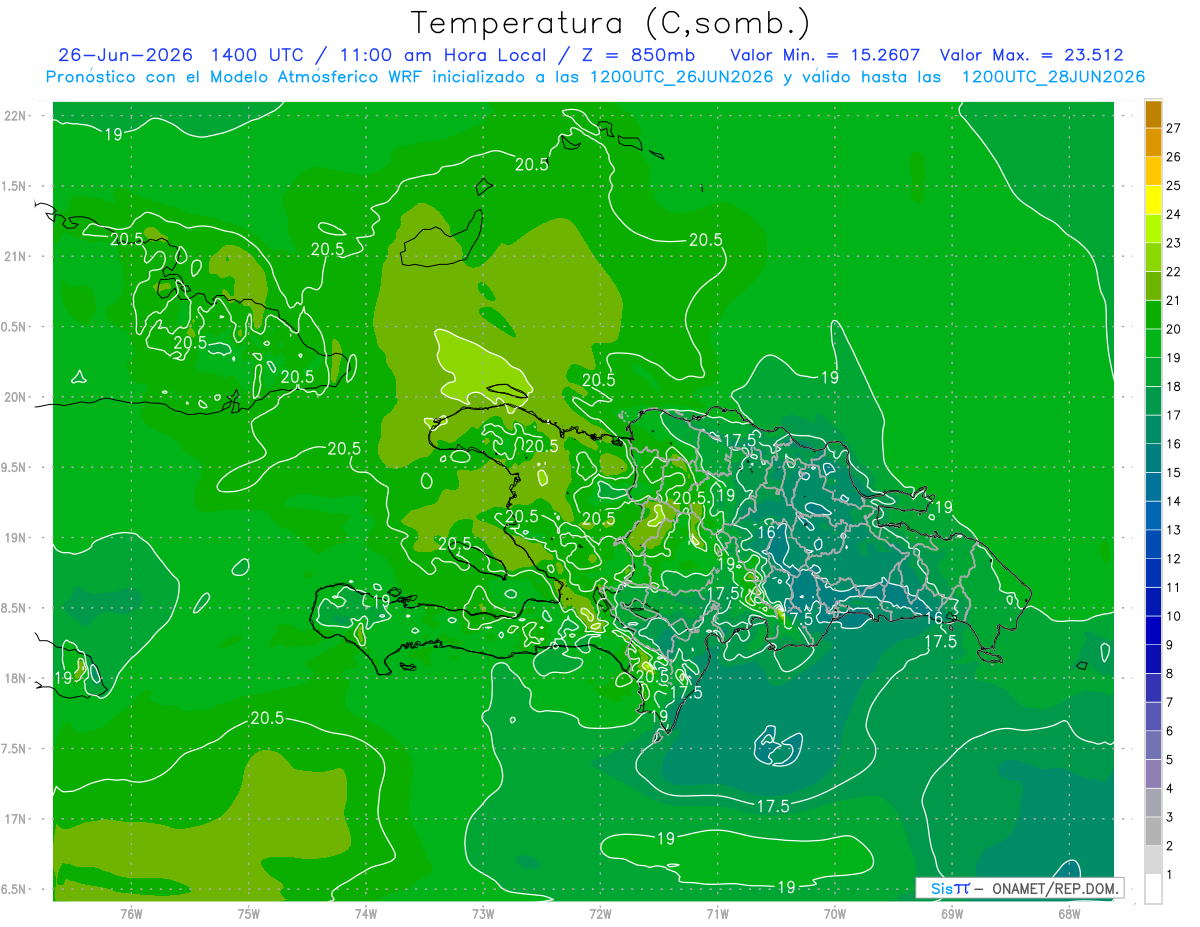
Task: Select the date '26-Jun-2026' in header
Action: 125,55
